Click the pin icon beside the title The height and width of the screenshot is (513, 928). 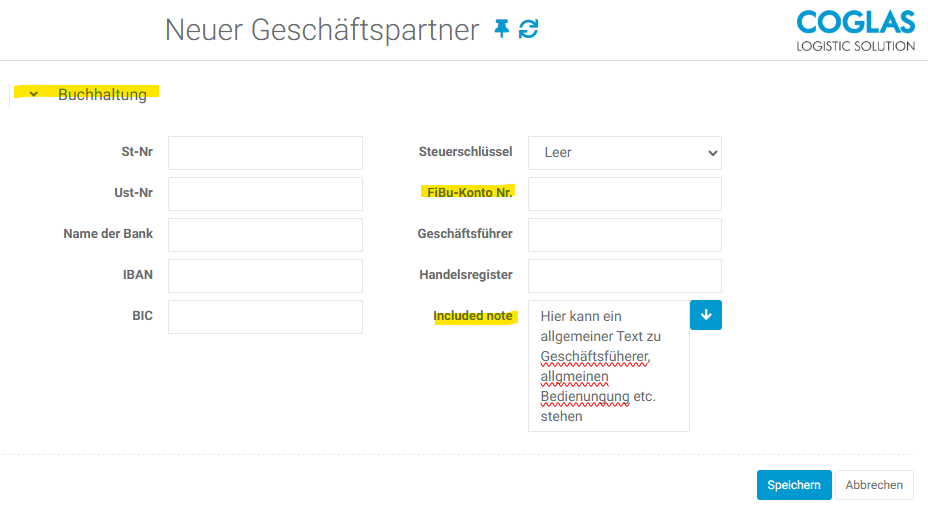[502, 28]
